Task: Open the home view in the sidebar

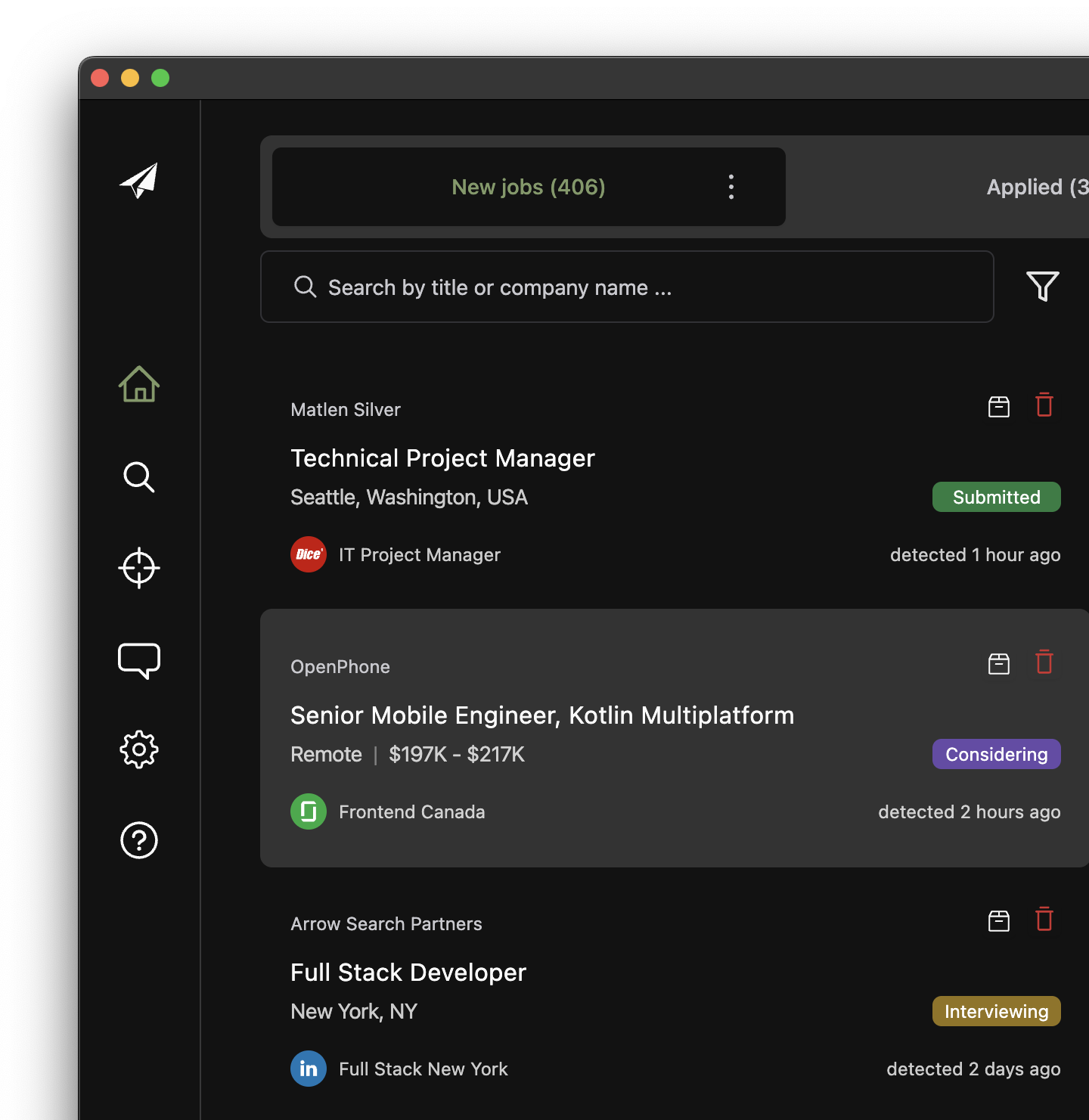Action: pos(138,385)
